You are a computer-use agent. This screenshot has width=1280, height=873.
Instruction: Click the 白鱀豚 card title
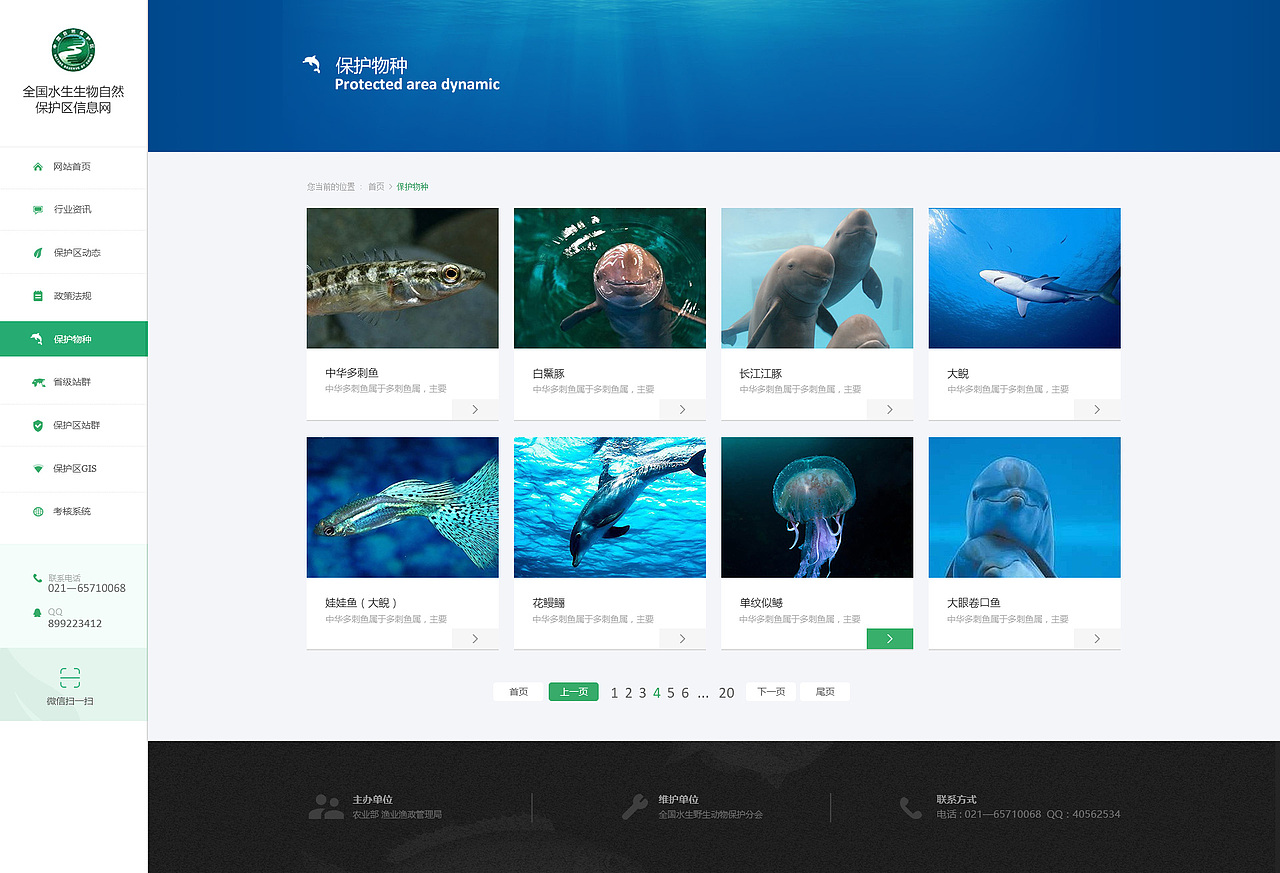549,373
